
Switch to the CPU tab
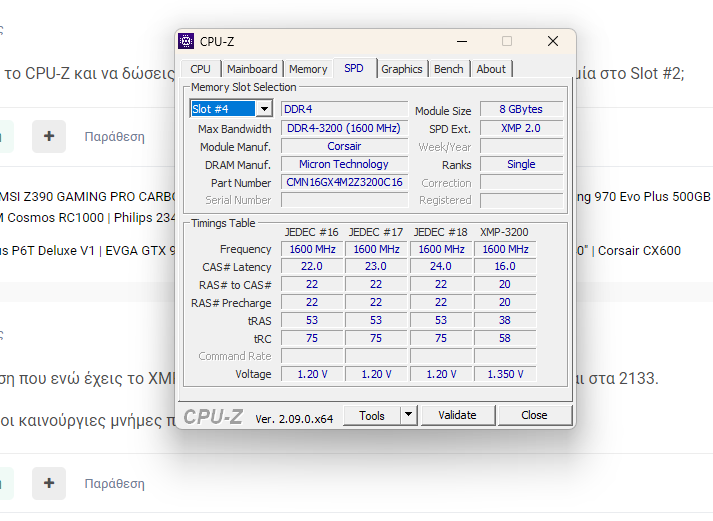(x=201, y=69)
